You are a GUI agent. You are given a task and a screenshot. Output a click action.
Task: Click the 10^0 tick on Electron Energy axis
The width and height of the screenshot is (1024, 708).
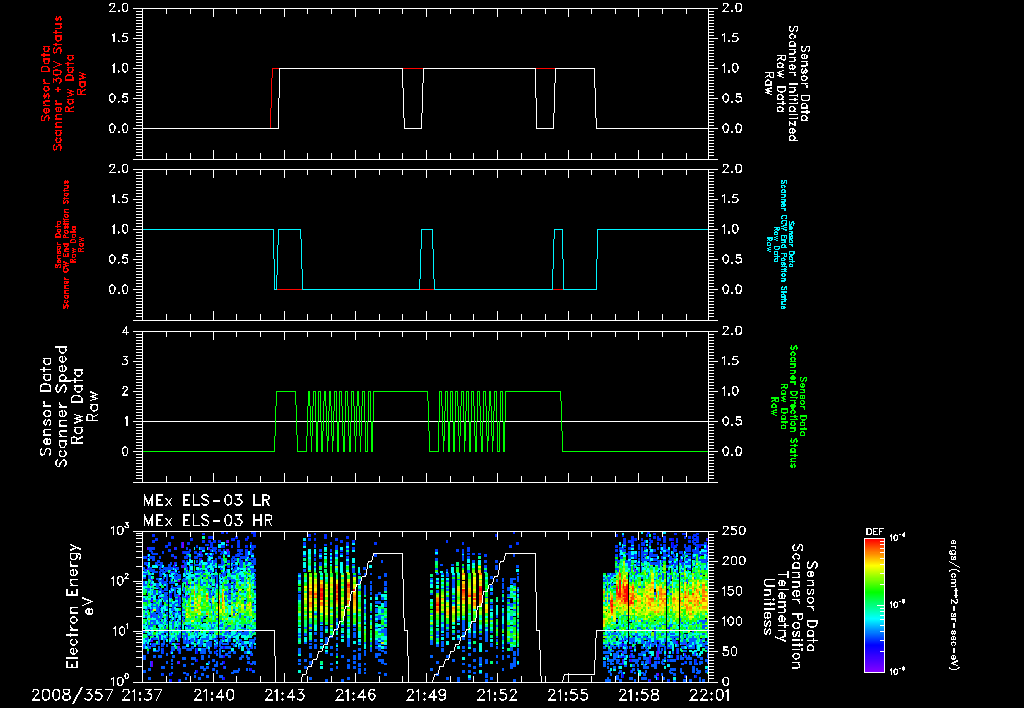[118, 680]
